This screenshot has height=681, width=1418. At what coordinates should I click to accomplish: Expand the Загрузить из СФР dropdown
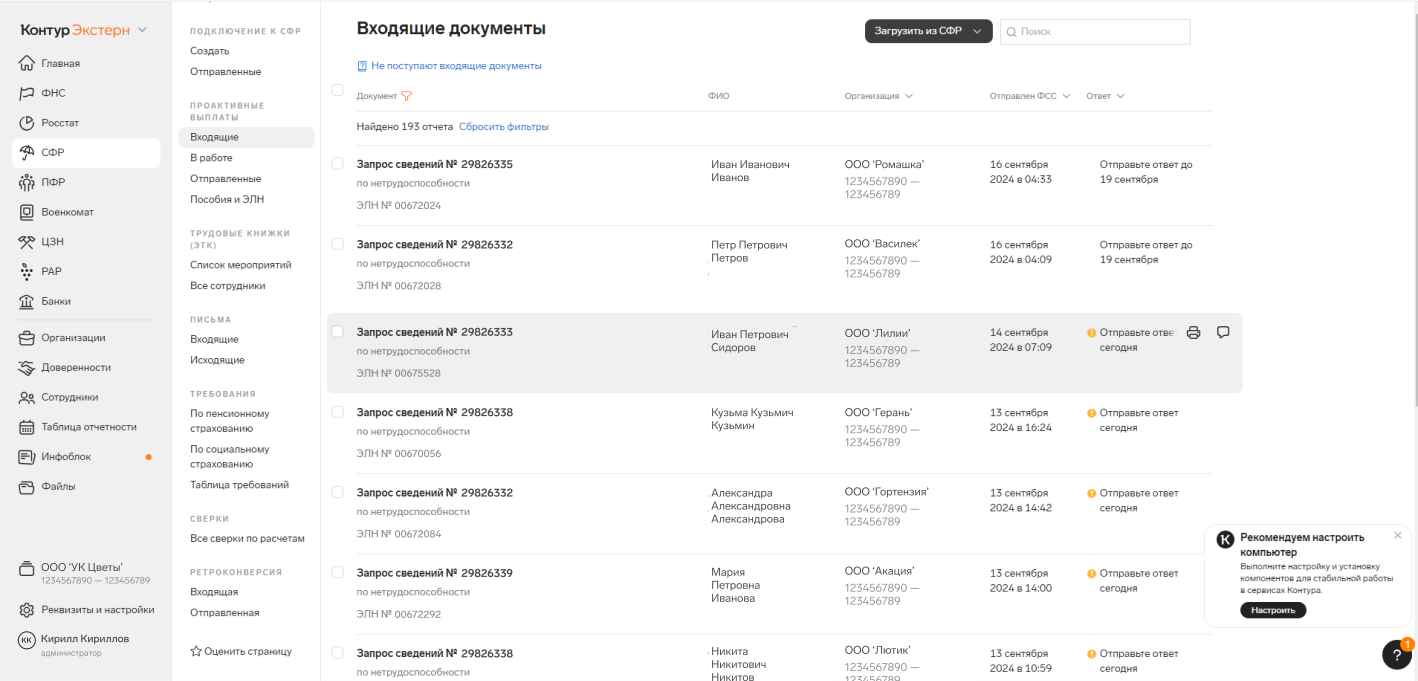pos(927,32)
